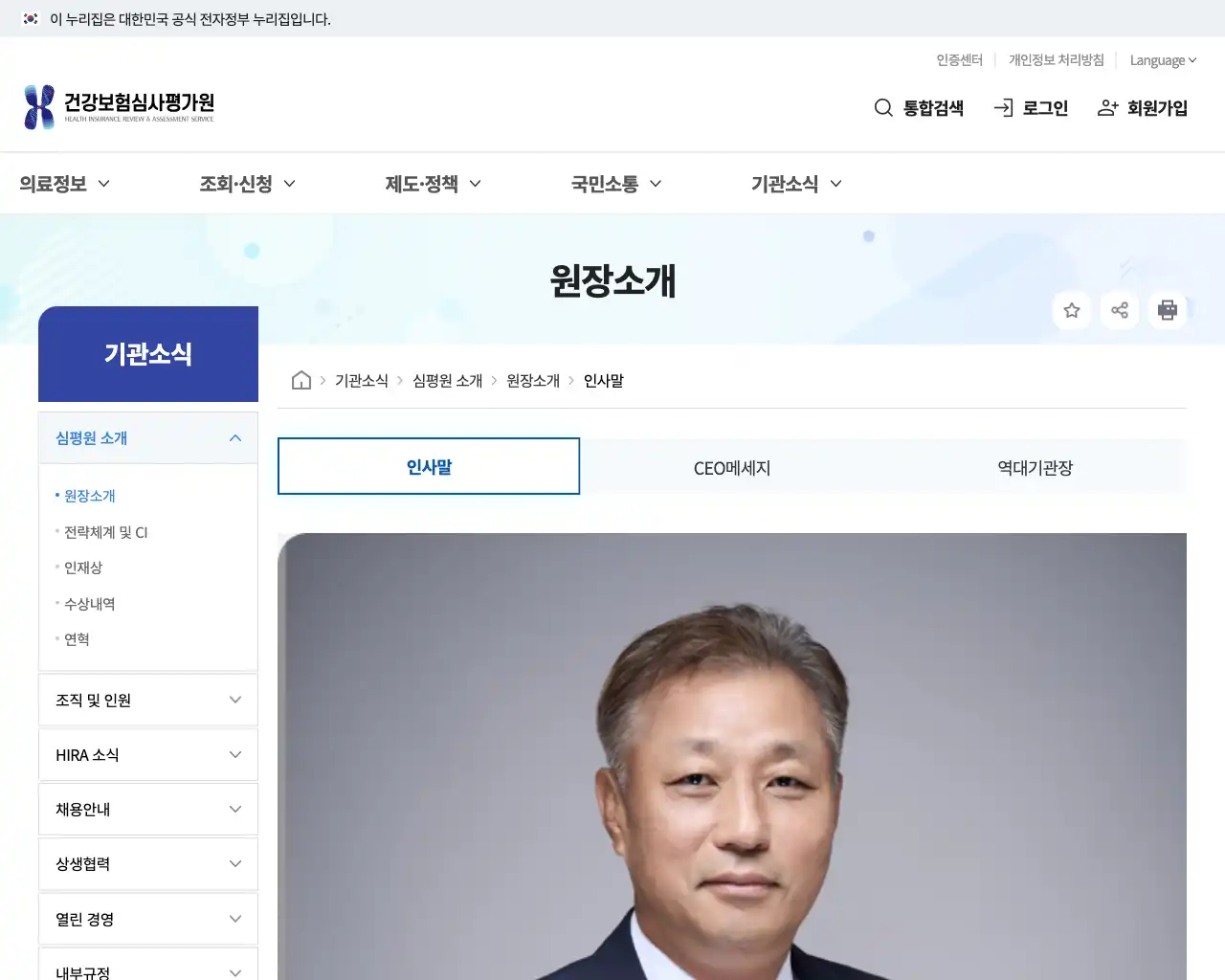Image resolution: width=1225 pixels, height=980 pixels.
Task: Click the login arrow icon
Action: coord(1003,108)
